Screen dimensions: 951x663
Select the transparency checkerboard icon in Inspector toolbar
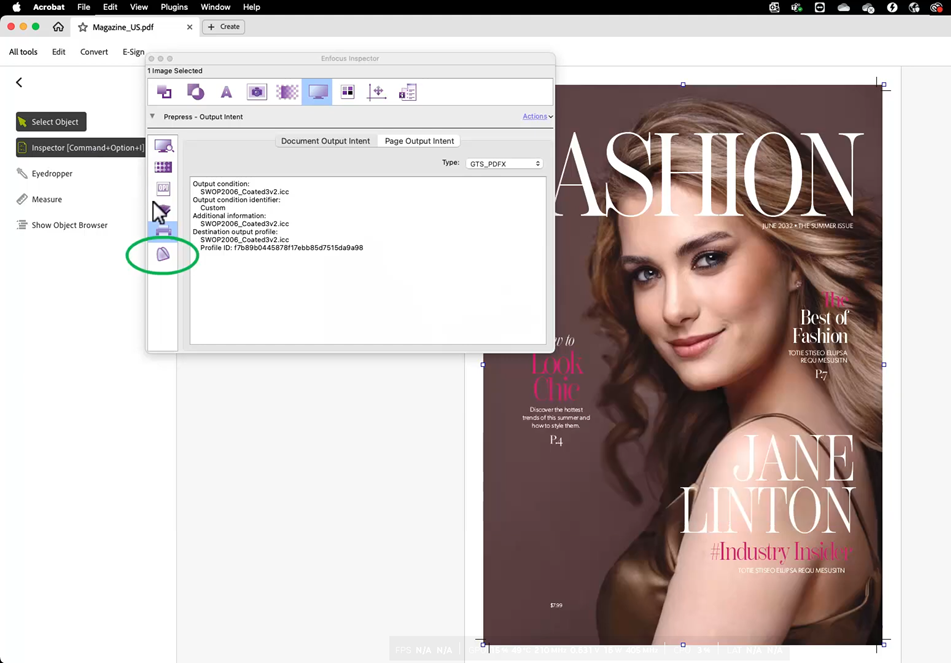coord(287,92)
